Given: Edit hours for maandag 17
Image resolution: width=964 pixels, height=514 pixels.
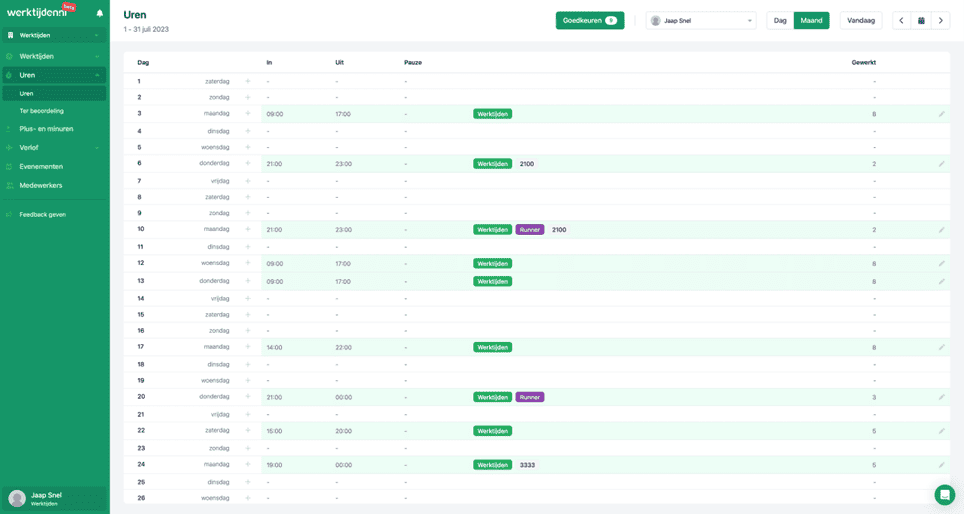Looking at the screenshot, I should [x=941, y=347].
